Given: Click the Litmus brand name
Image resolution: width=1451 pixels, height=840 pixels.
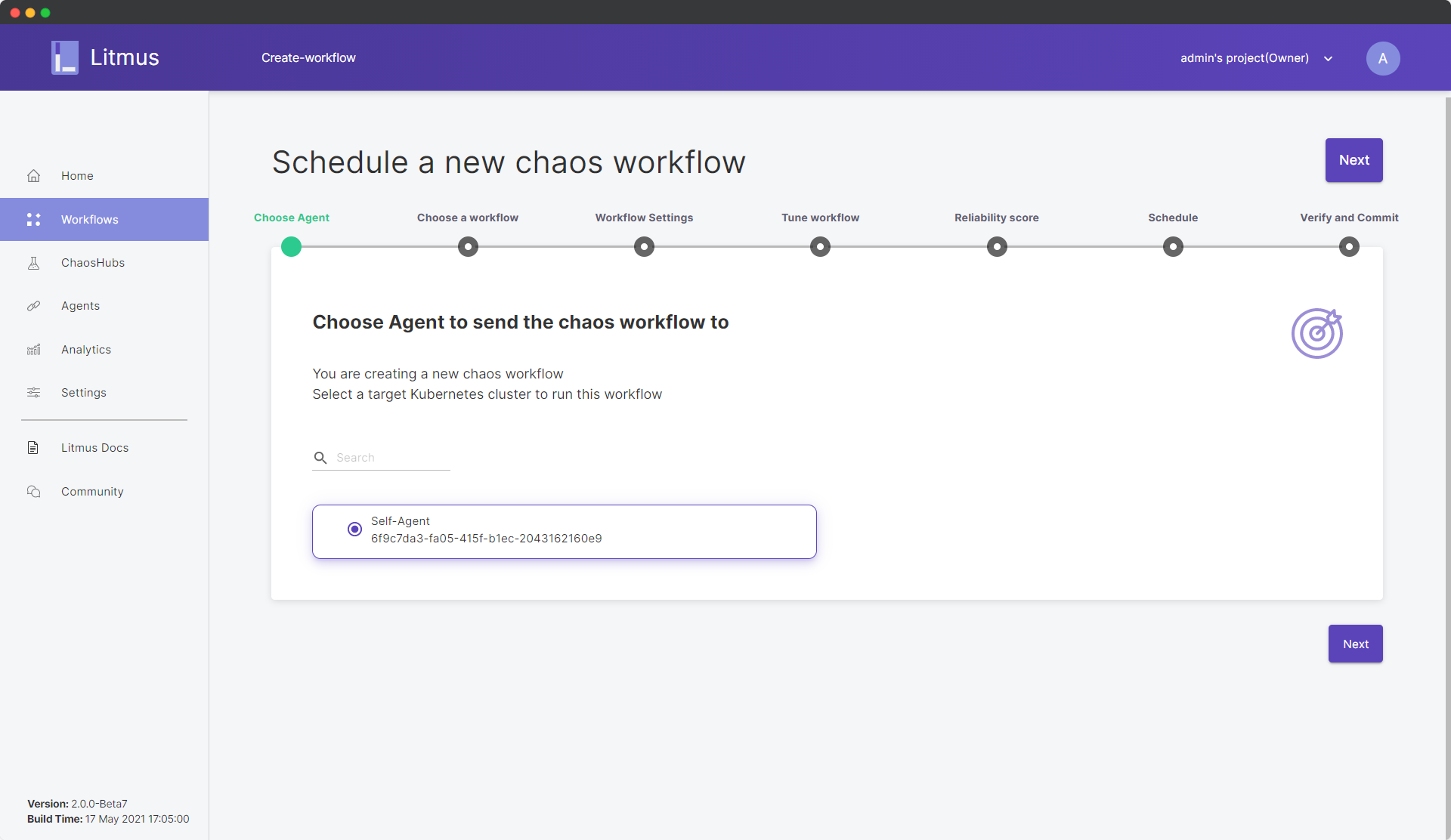Looking at the screenshot, I should (125, 57).
